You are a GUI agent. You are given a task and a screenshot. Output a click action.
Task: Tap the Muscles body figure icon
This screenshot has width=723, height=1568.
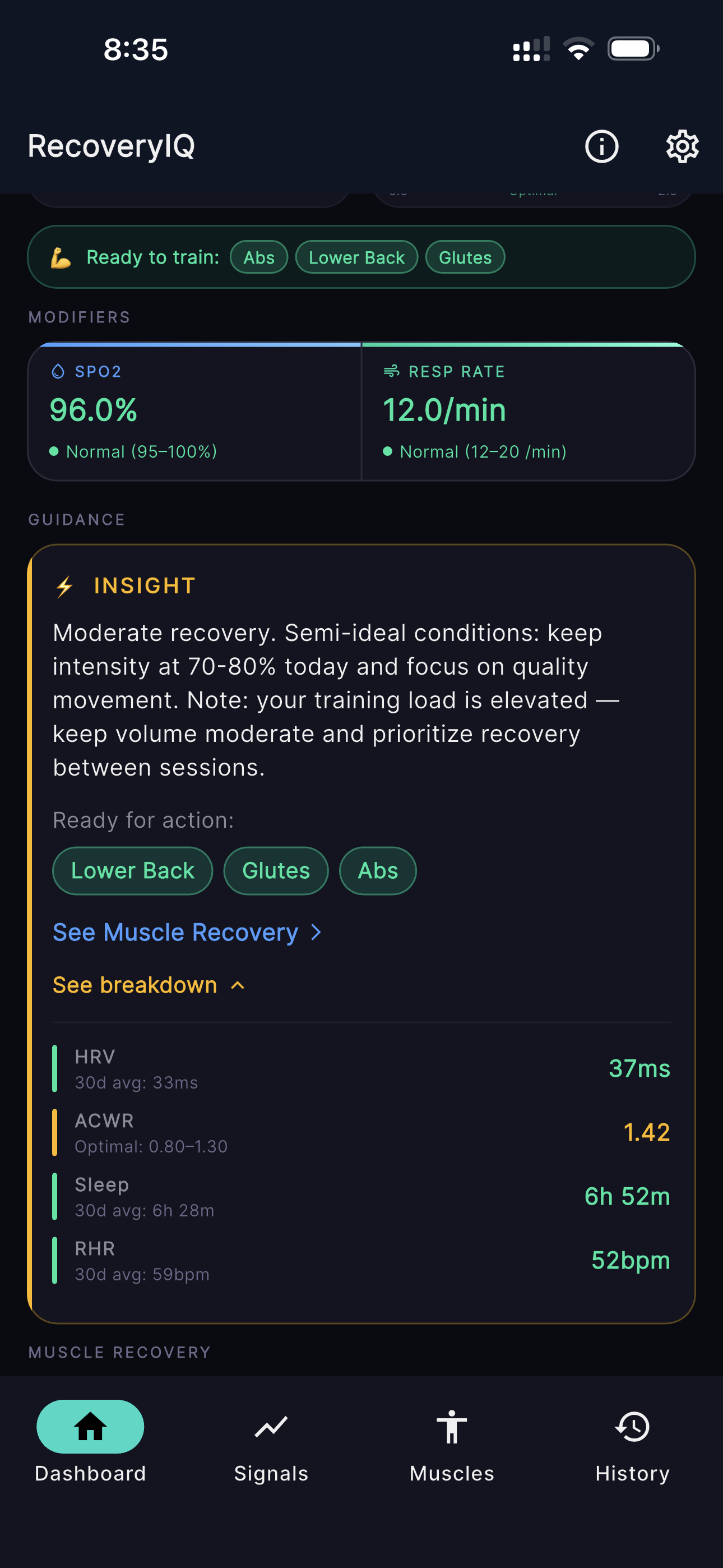(452, 1426)
